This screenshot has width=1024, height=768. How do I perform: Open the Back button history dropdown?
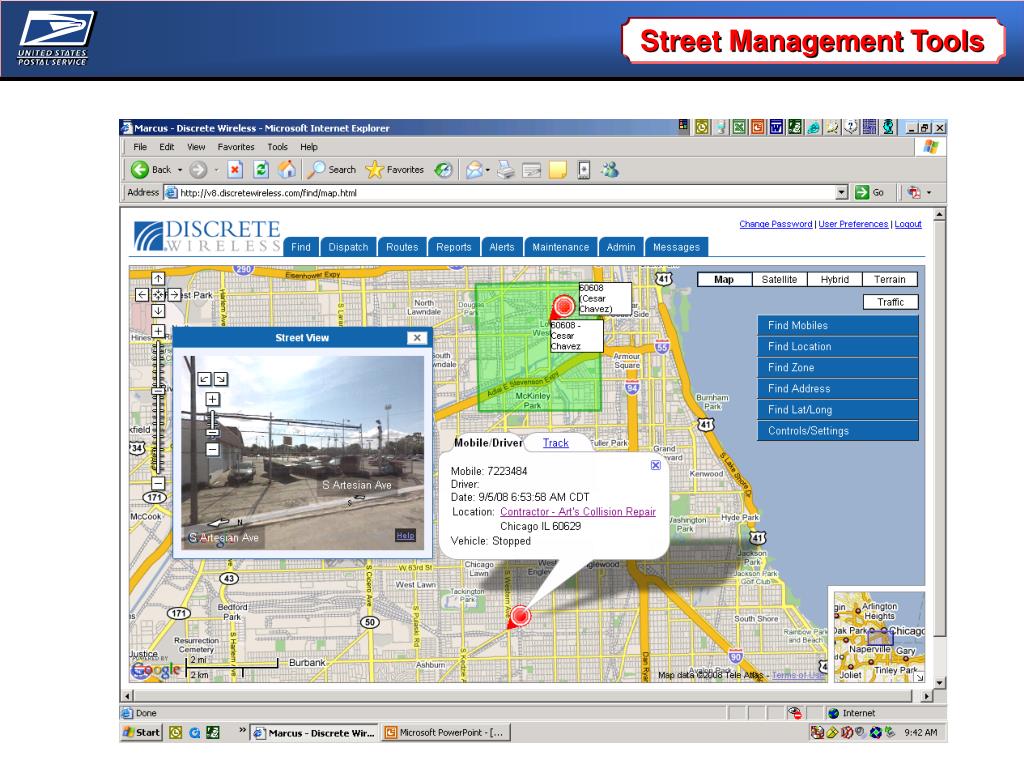180,170
